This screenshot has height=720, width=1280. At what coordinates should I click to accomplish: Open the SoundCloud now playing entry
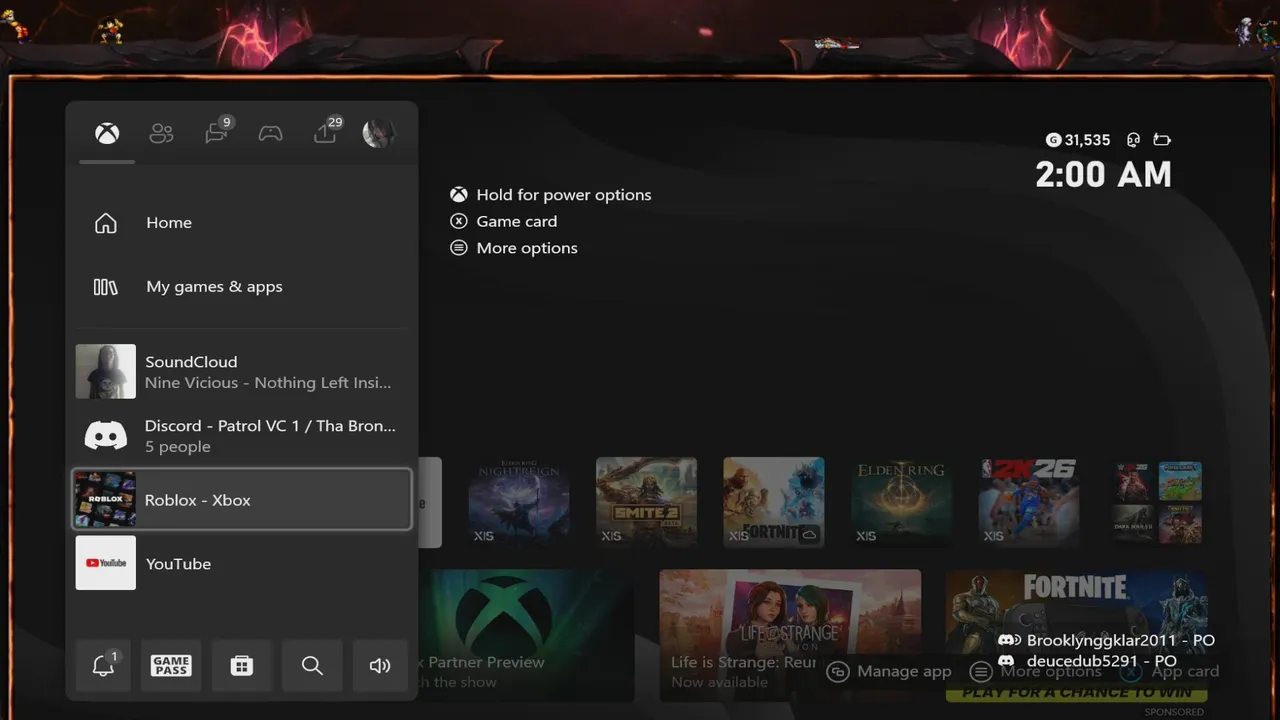pyautogui.click(x=240, y=372)
